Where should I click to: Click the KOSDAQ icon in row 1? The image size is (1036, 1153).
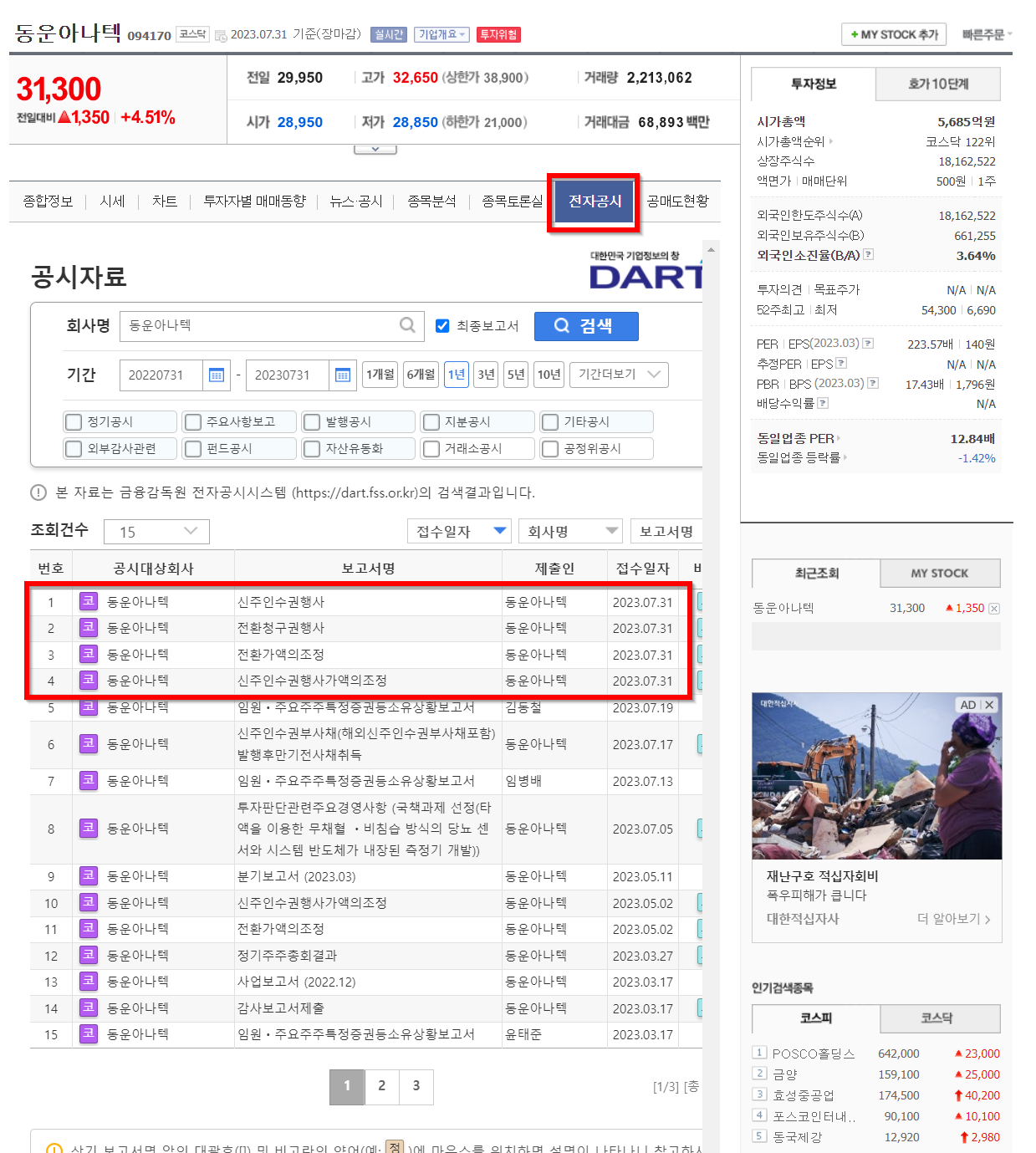89,601
